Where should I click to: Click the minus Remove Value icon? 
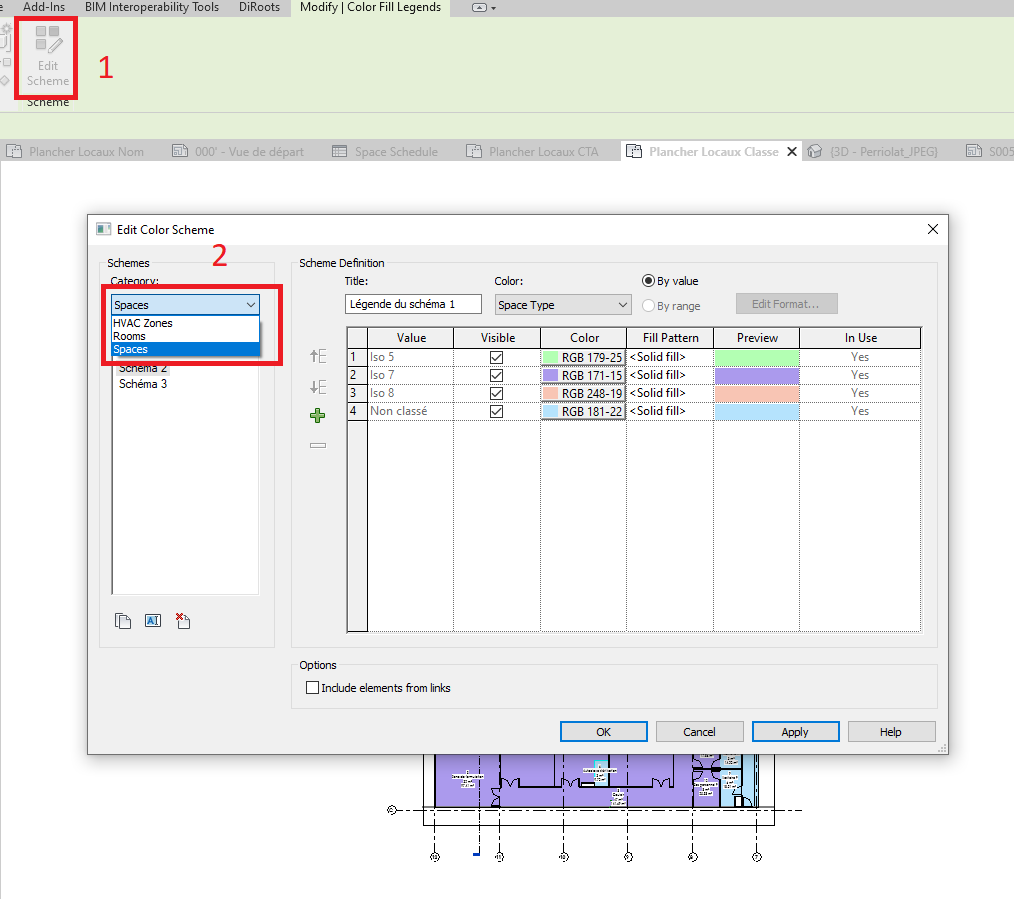click(318, 446)
